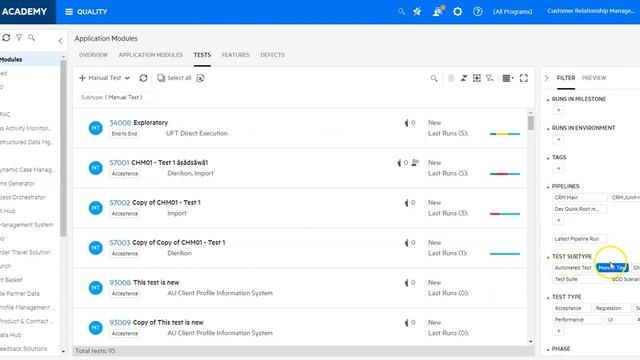
Task: Open the Manual Test dropdown arrow
Action: (127, 78)
